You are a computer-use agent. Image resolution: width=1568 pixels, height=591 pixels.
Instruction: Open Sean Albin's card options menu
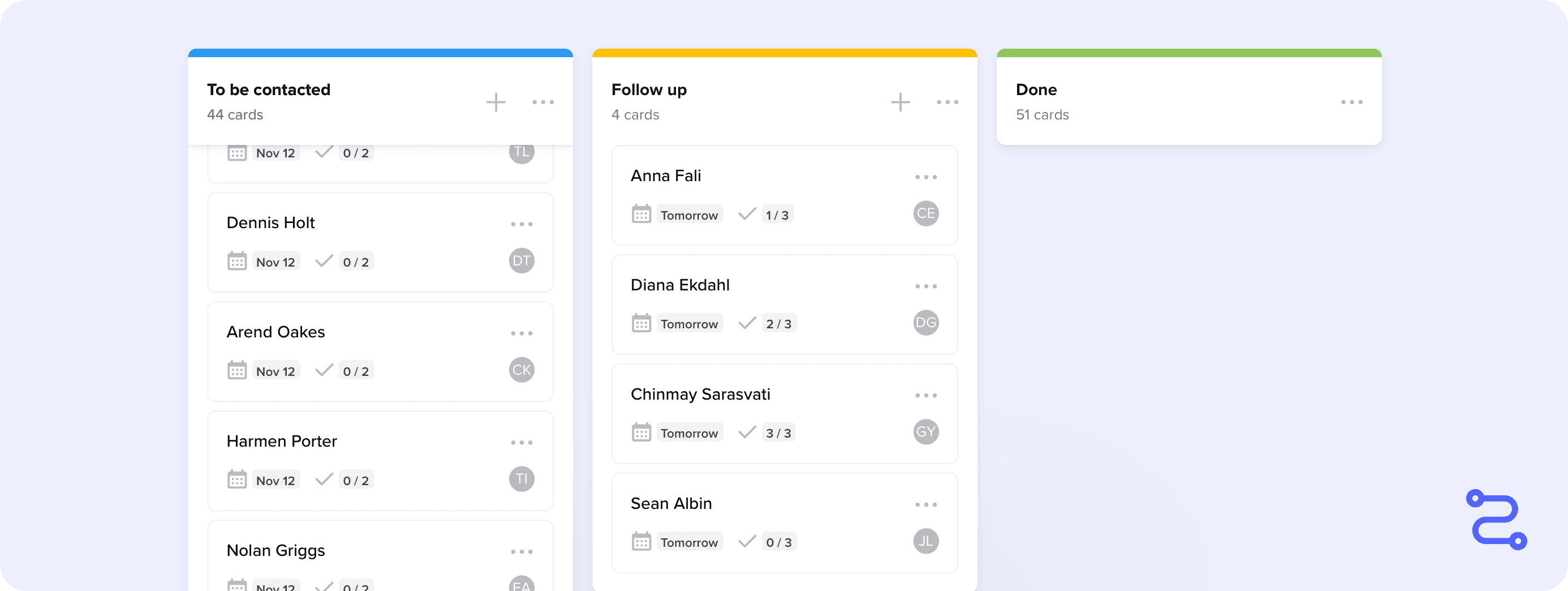[926, 504]
